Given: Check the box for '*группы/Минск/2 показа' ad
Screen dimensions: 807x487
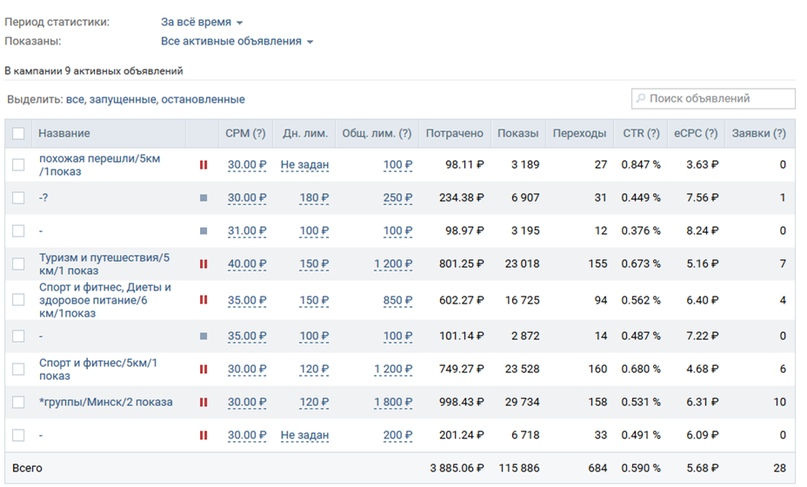Looking at the screenshot, I should point(18,402).
